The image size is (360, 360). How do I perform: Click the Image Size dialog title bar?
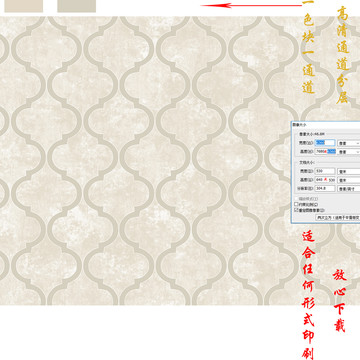pyautogui.click(x=325, y=124)
